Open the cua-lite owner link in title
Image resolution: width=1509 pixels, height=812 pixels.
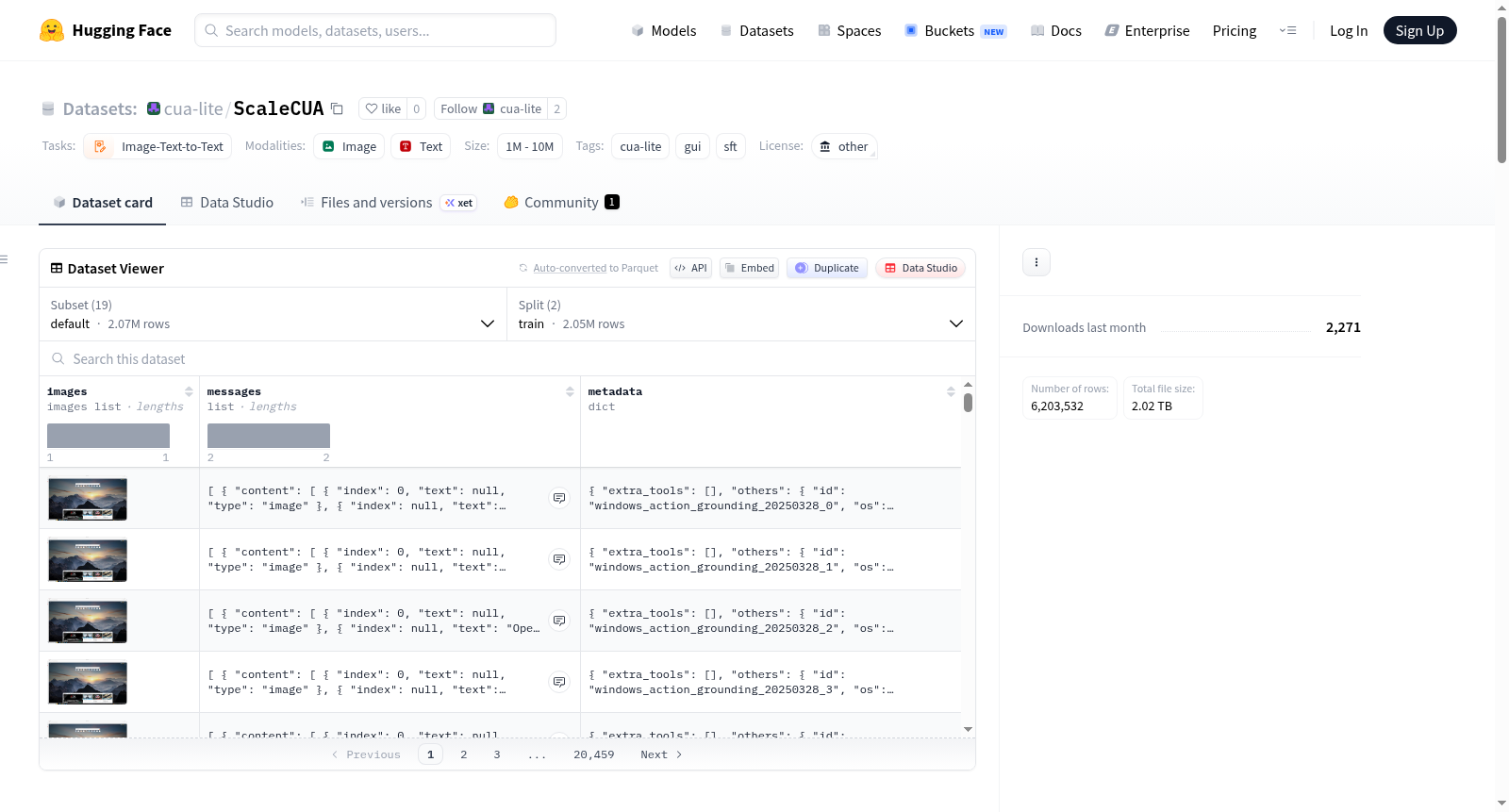[193, 108]
